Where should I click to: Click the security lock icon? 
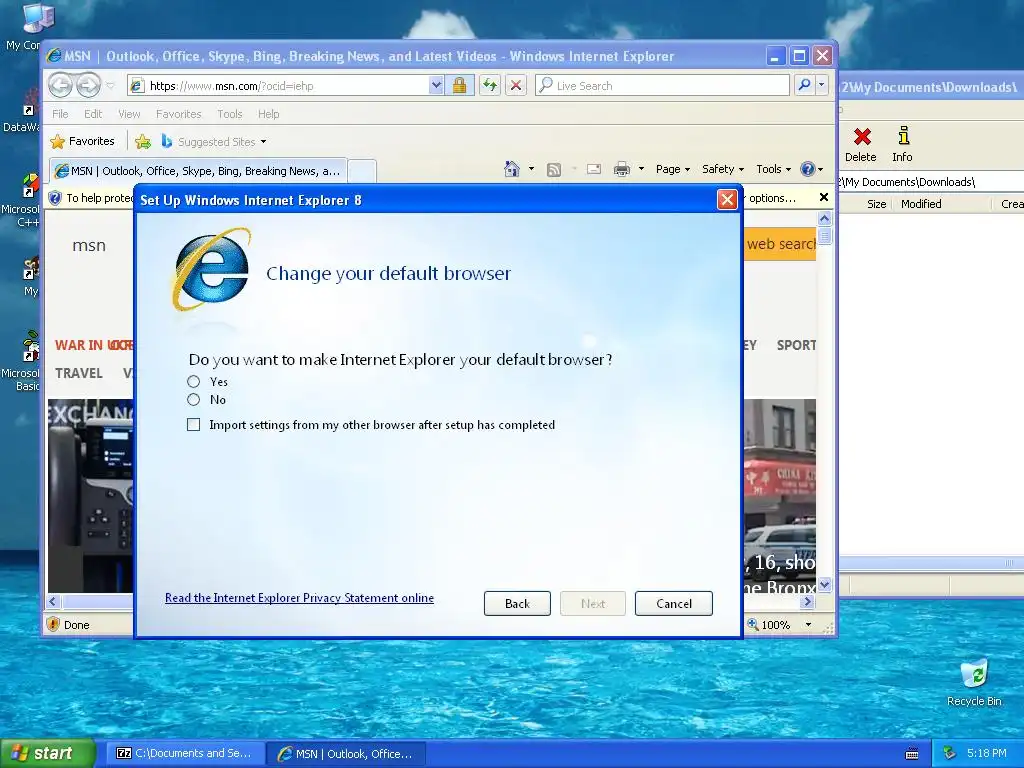point(459,86)
